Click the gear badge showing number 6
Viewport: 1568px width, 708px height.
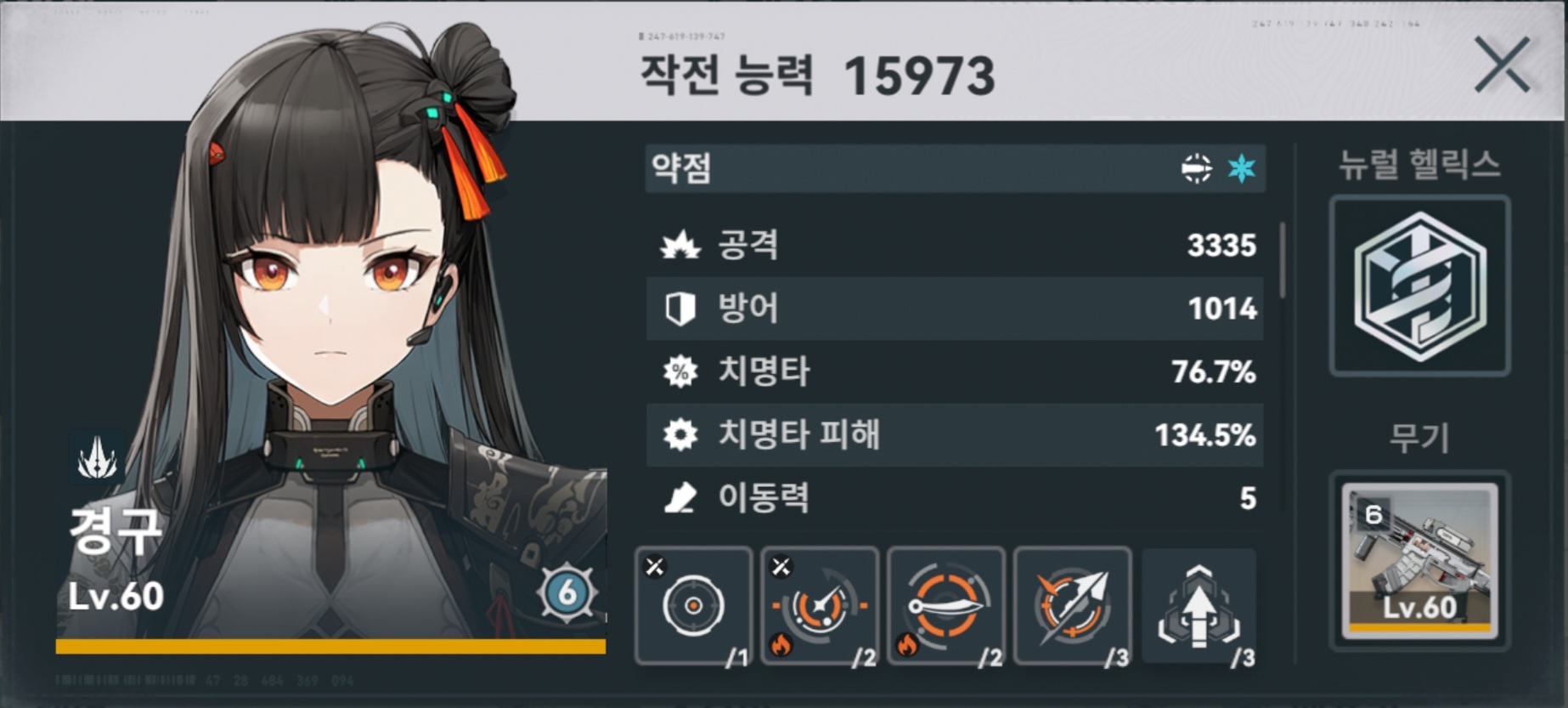click(567, 592)
